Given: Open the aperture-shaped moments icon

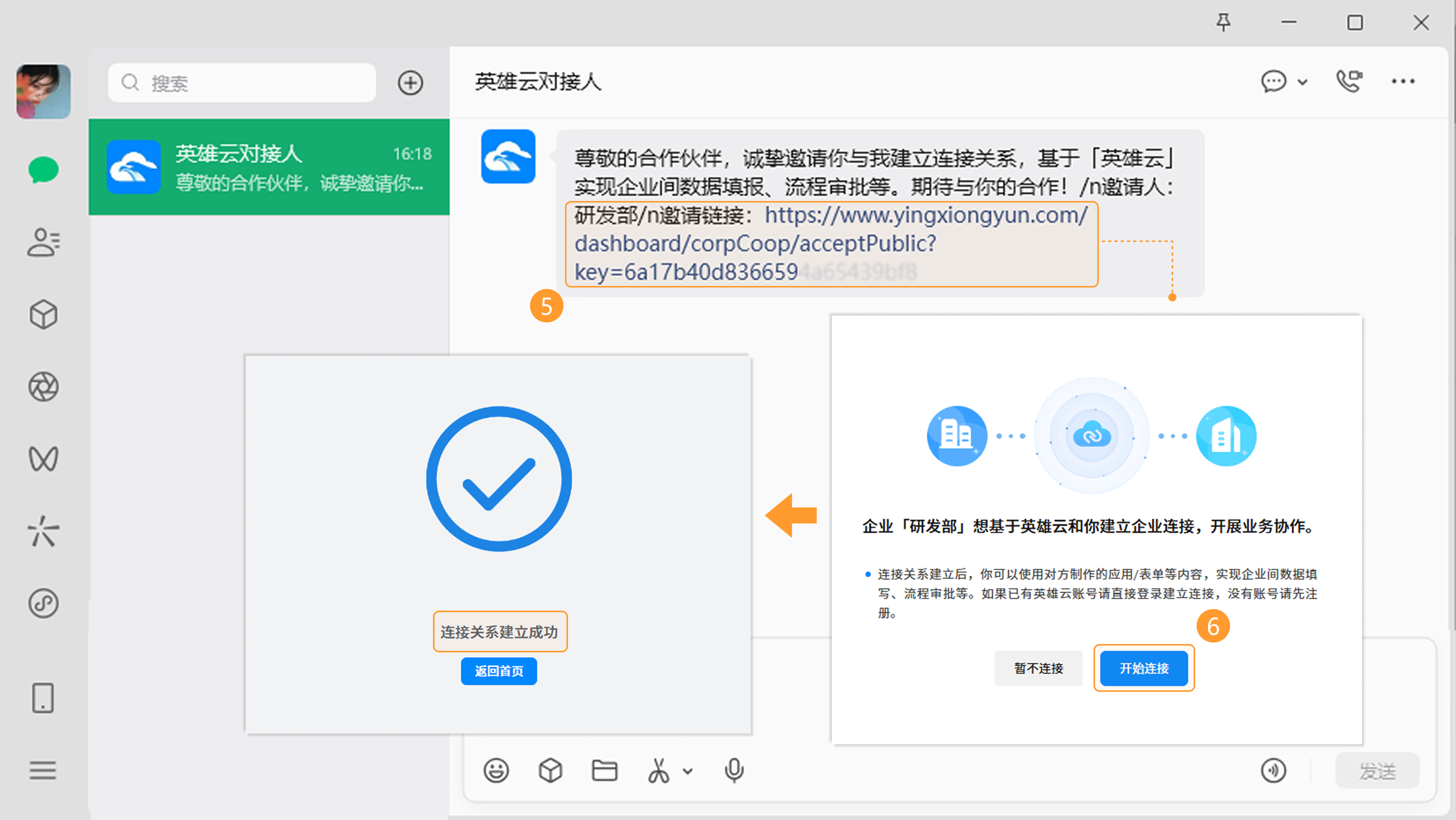Looking at the screenshot, I should tap(44, 387).
